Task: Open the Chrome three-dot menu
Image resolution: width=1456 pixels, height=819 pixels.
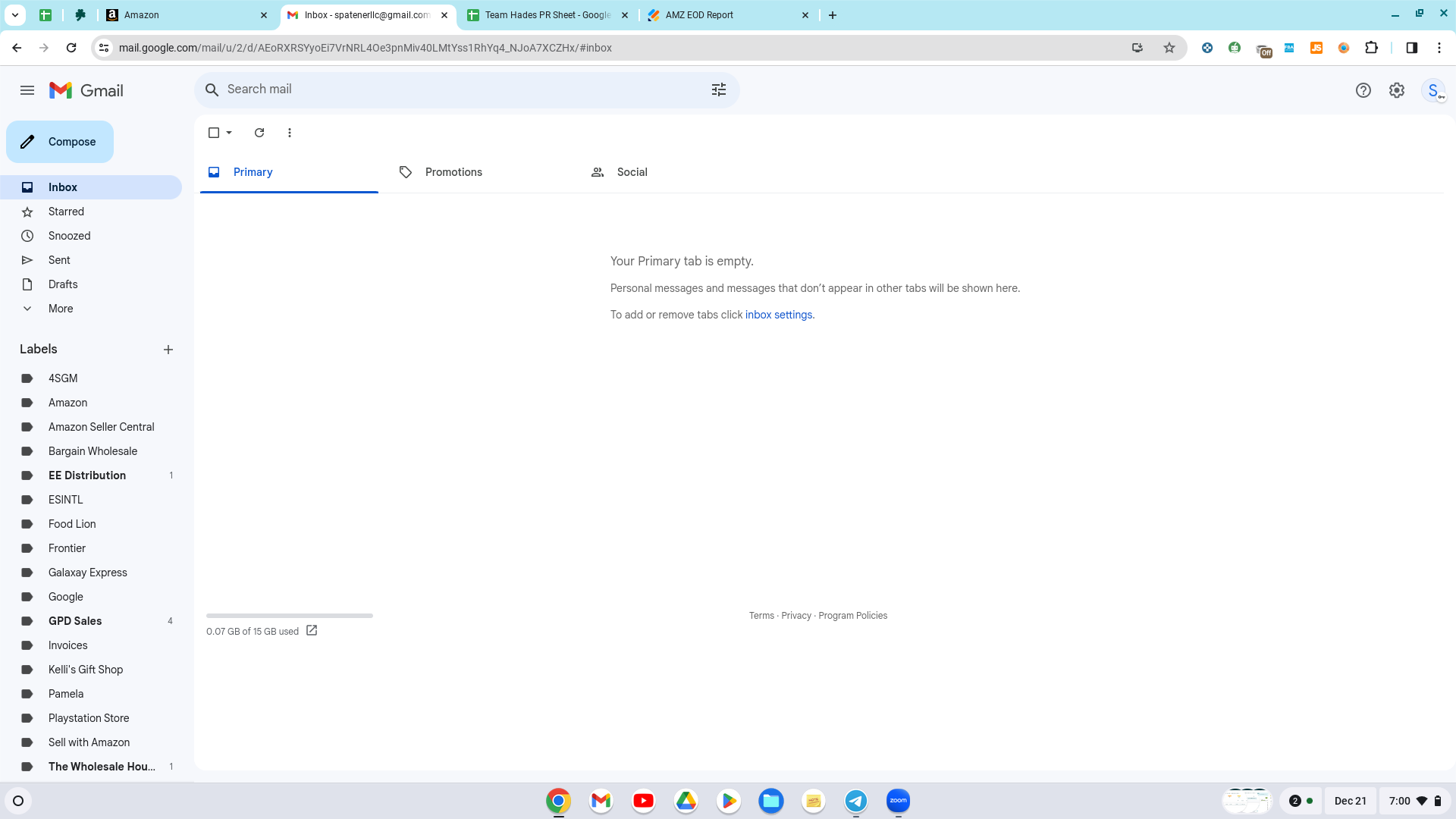Action: [x=1439, y=48]
